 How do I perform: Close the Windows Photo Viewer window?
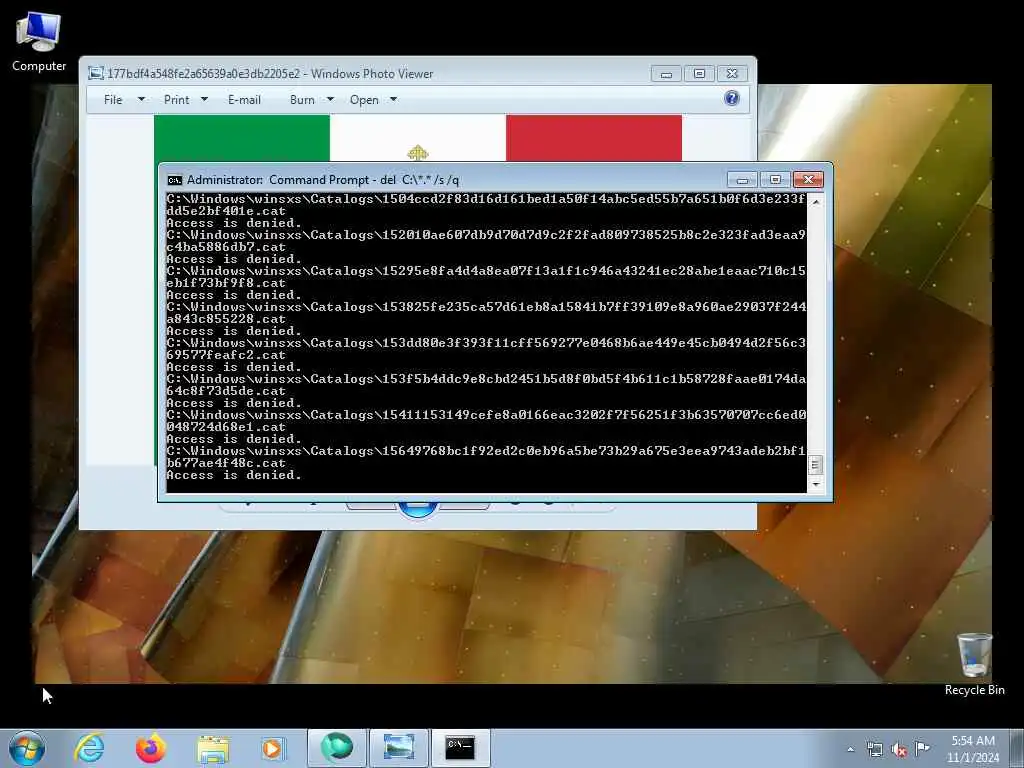click(x=732, y=74)
